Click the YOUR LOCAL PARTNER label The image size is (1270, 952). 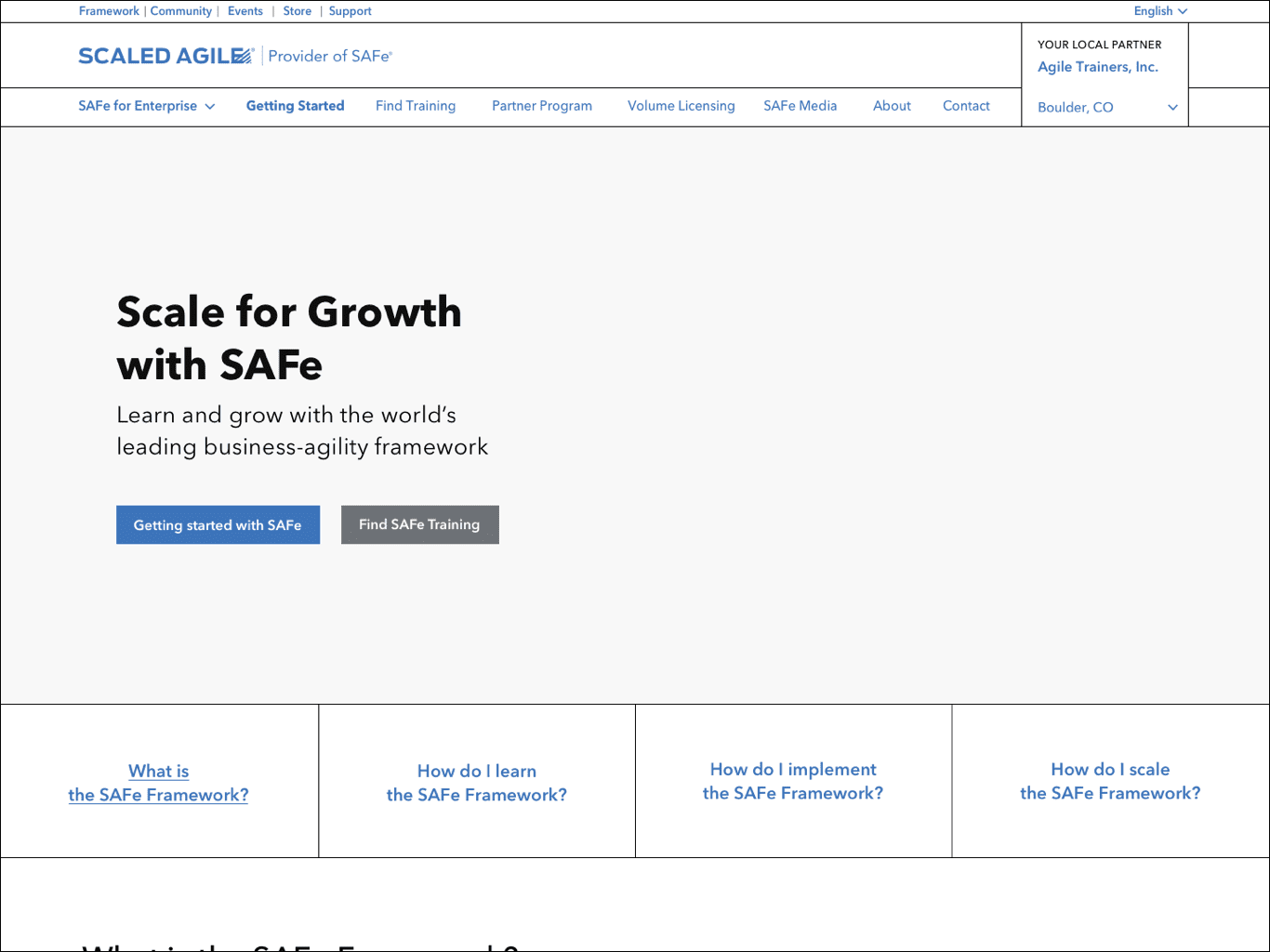(1100, 45)
